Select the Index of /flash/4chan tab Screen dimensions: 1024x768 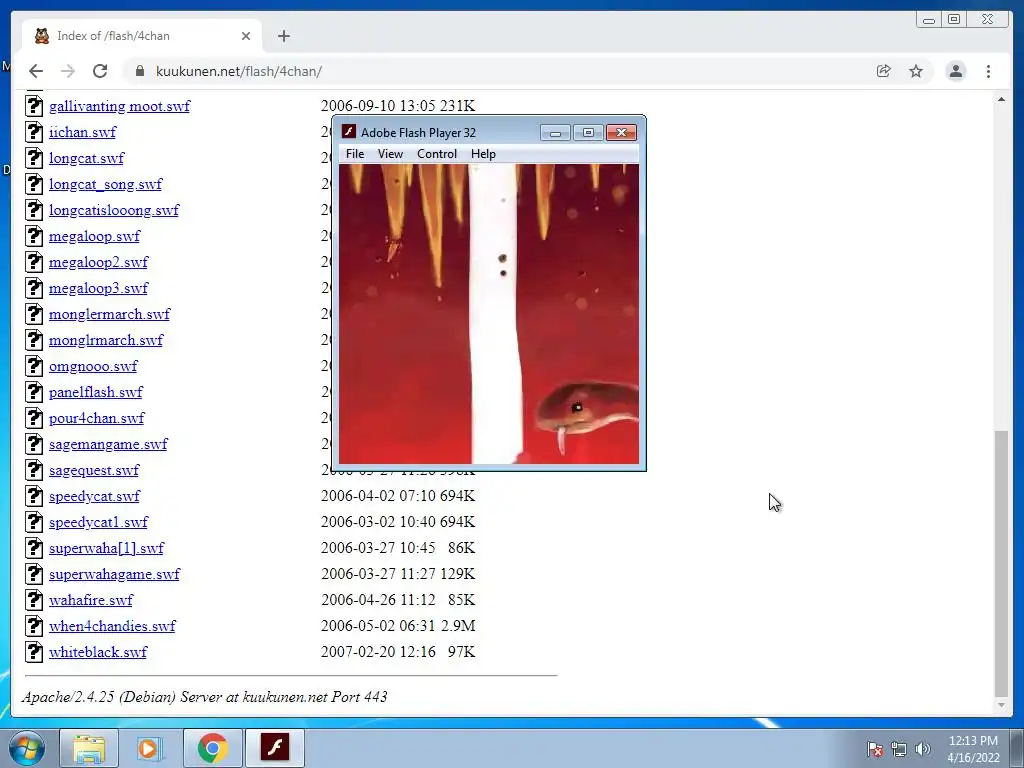(x=142, y=36)
